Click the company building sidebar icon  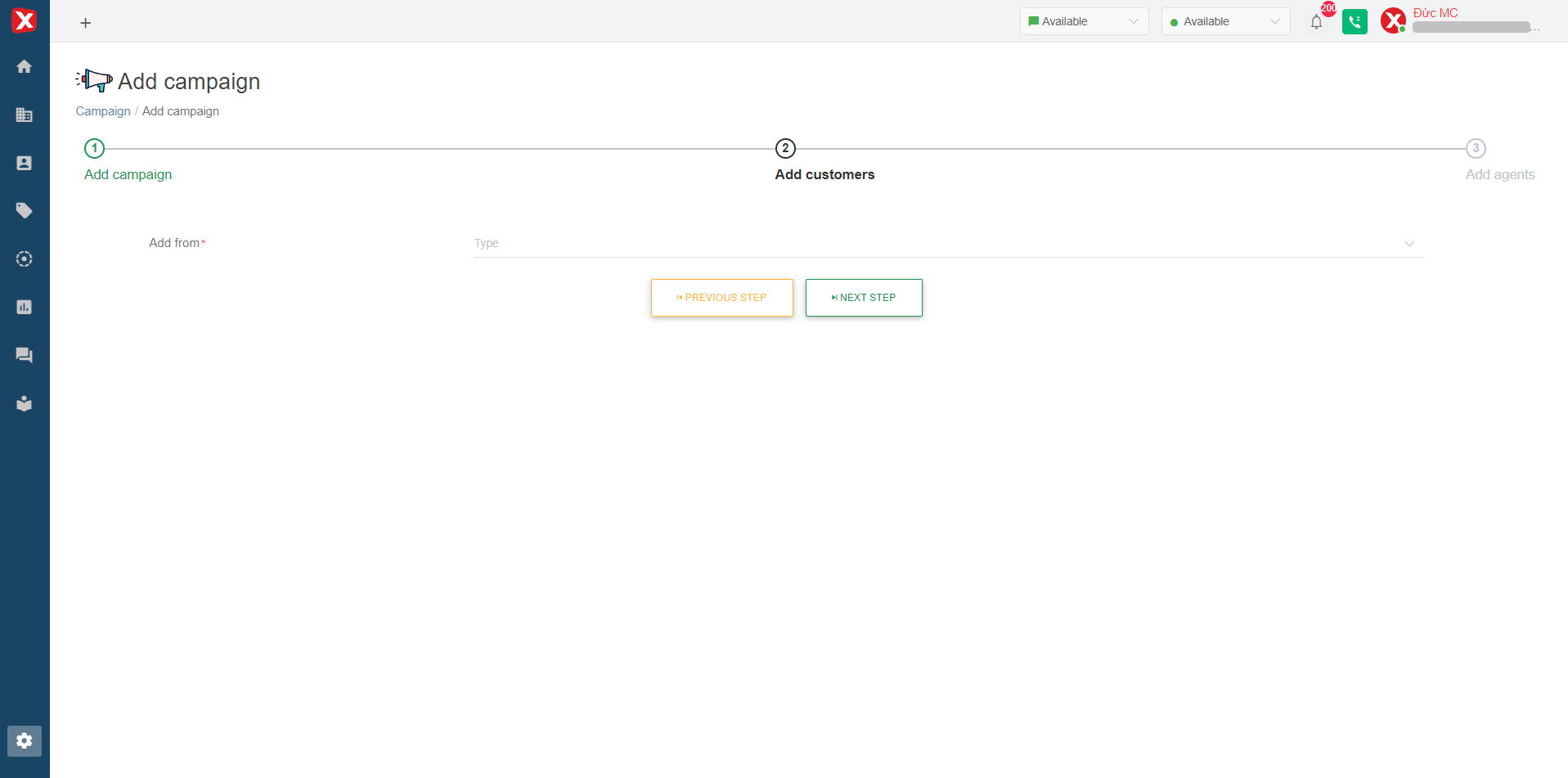pos(25,115)
